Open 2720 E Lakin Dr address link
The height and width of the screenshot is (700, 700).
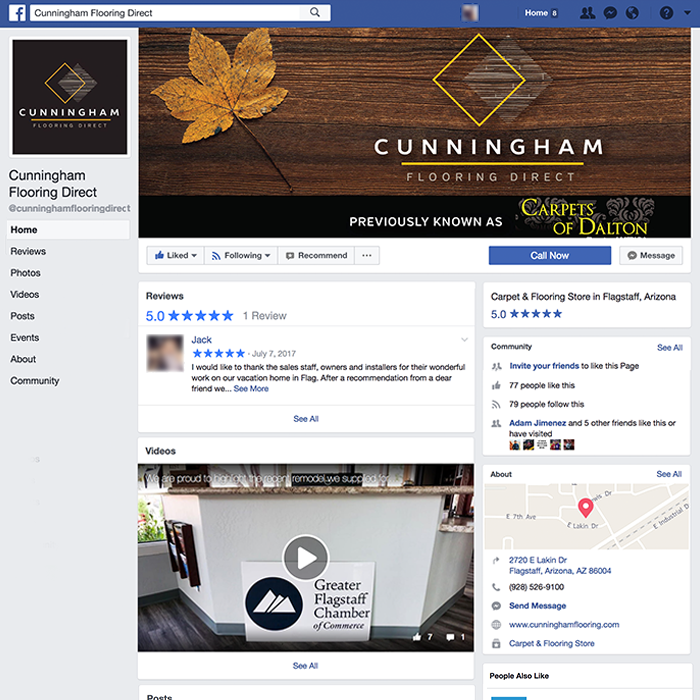560,565
